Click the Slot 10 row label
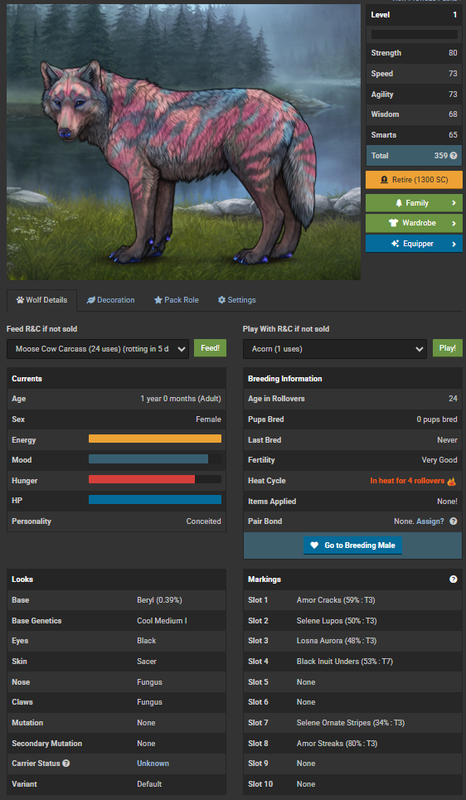Viewport: 466px width, 800px height. click(258, 784)
